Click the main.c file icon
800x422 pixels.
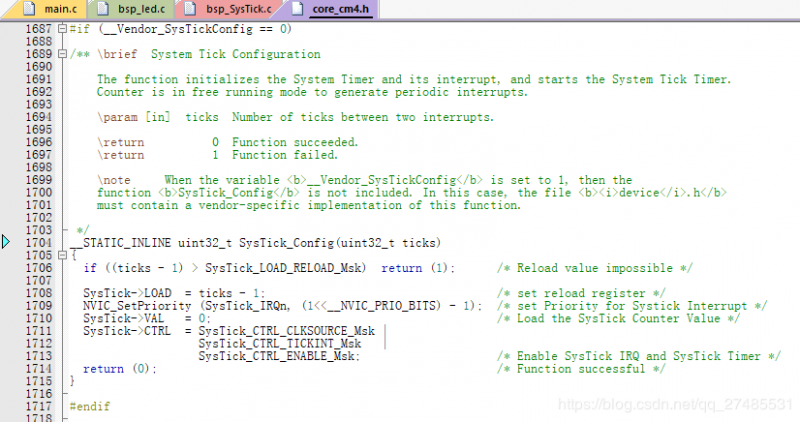click(30, 9)
